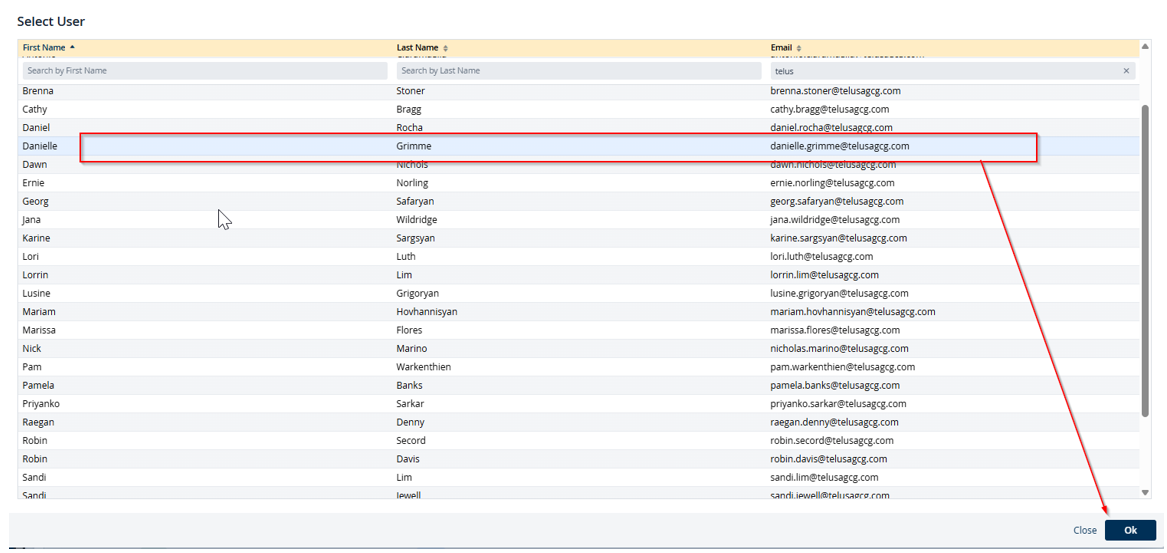Click the First Name ascending sort arrow
The image size is (1167, 553).
coord(72,48)
